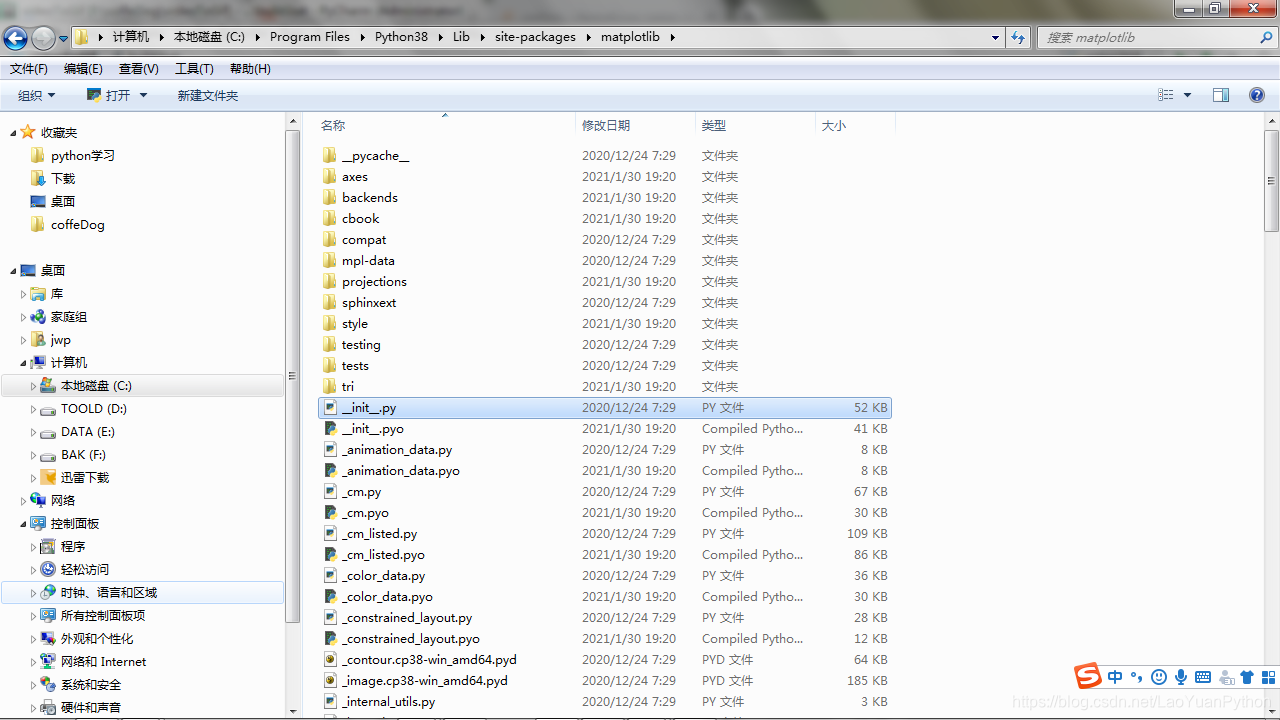
Task: Select coffeDog in favorites
Action: 78,224
